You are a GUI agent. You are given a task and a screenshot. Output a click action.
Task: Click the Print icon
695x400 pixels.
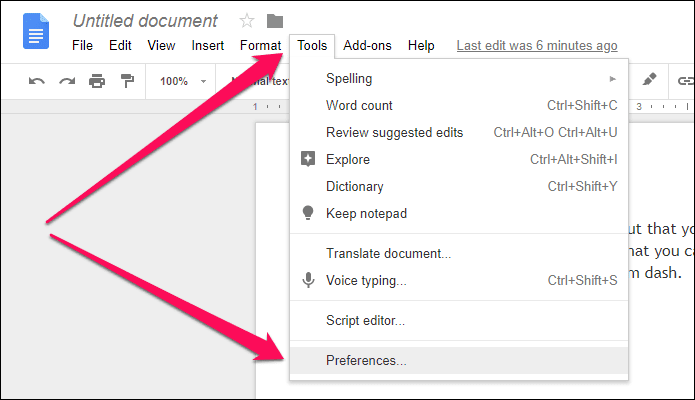[97, 81]
